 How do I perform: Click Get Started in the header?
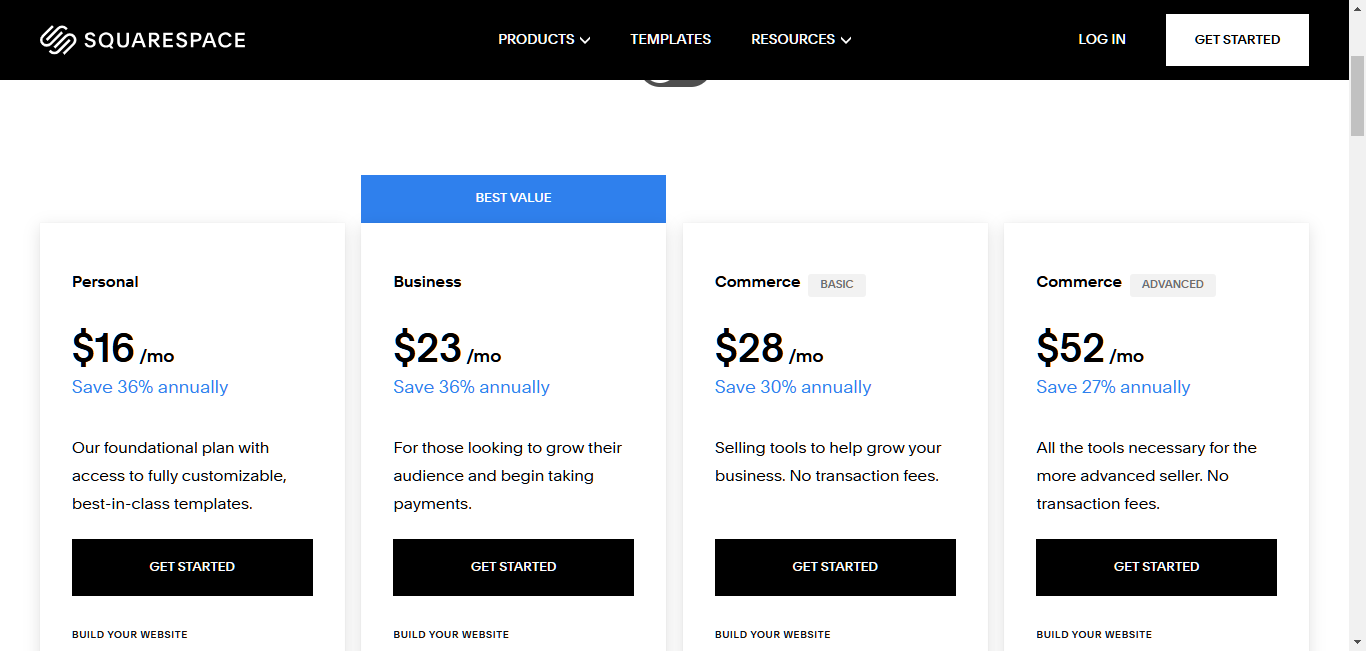click(x=1237, y=40)
